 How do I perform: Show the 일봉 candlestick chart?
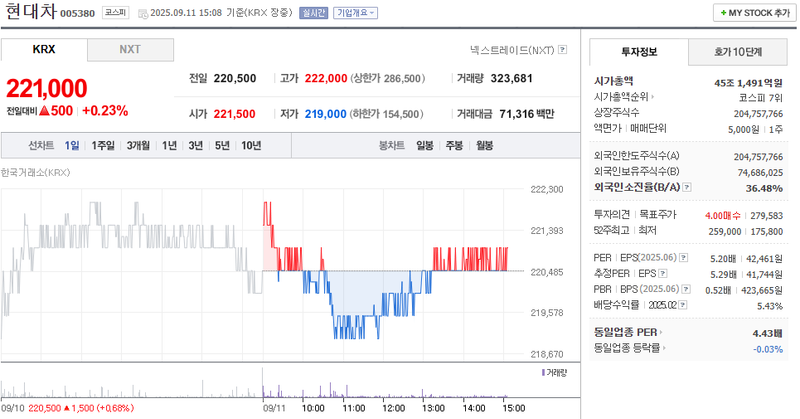pos(424,145)
